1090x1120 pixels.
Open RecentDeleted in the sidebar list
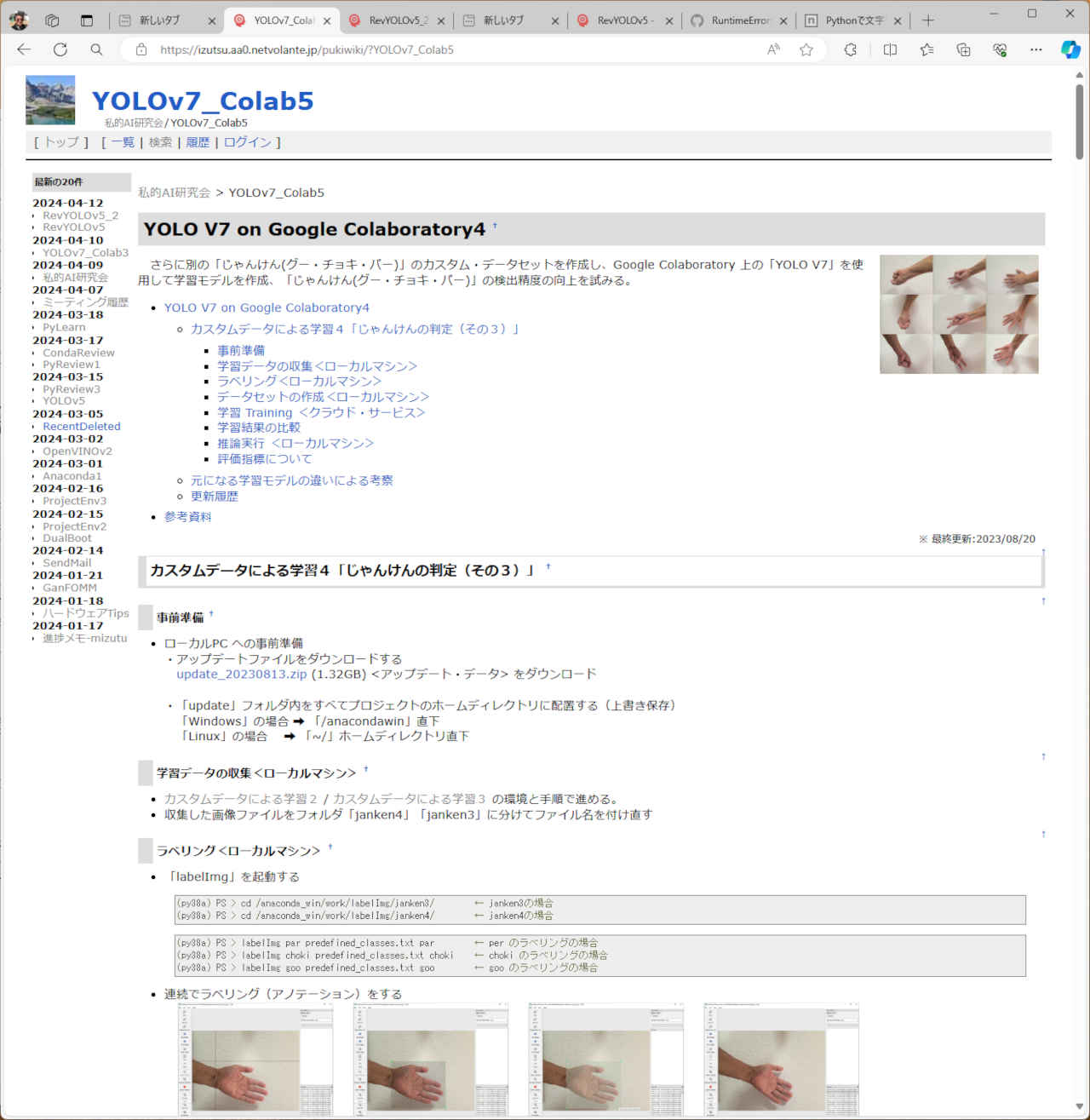[82, 427]
